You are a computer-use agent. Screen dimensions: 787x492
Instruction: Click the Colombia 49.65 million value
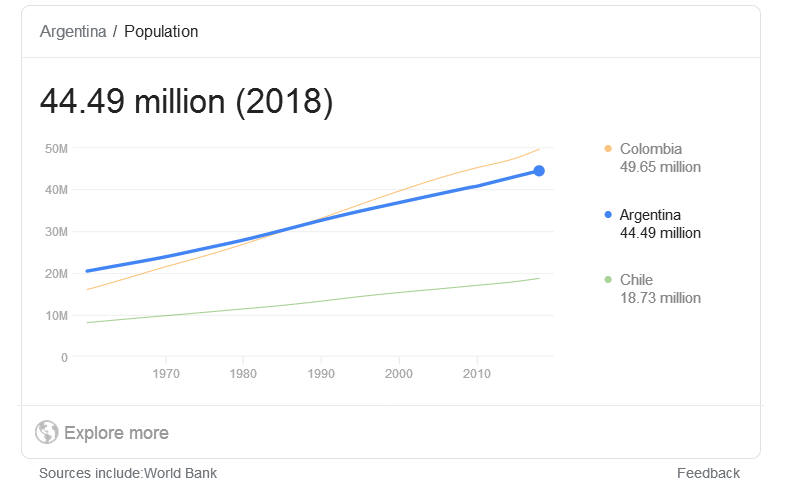(660, 167)
